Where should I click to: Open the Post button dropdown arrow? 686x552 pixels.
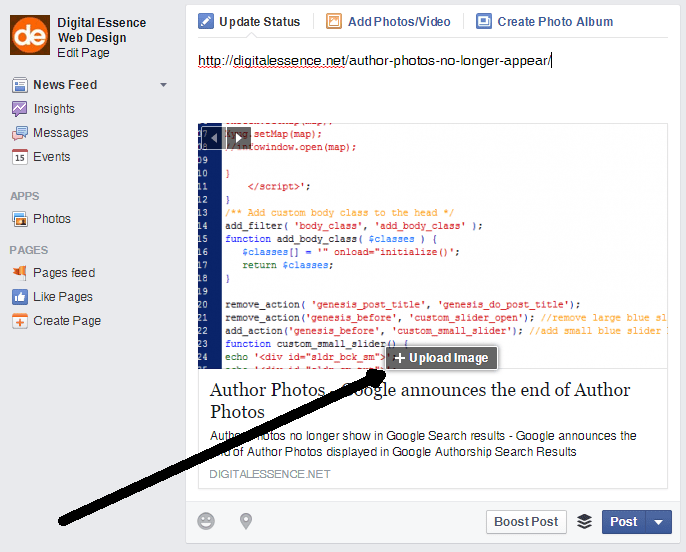click(x=658, y=522)
